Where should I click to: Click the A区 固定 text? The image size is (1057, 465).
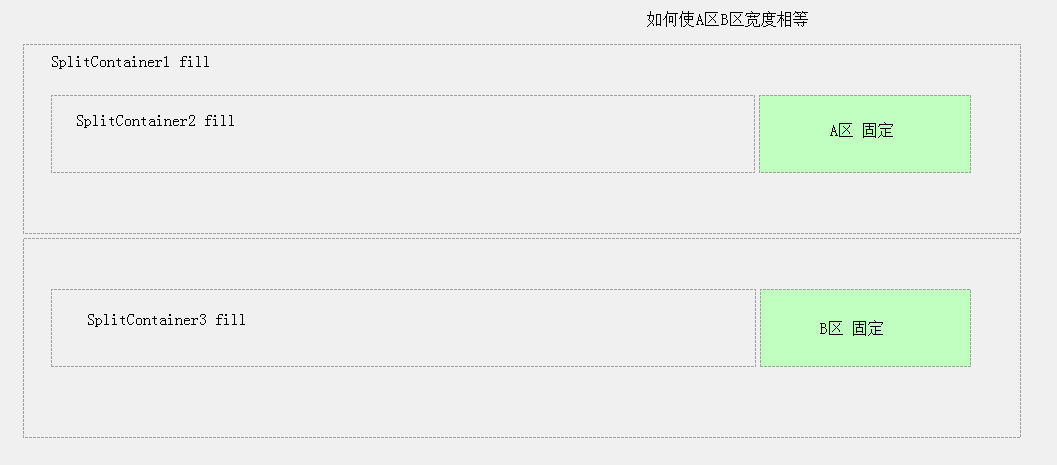(x=862, y=130)
